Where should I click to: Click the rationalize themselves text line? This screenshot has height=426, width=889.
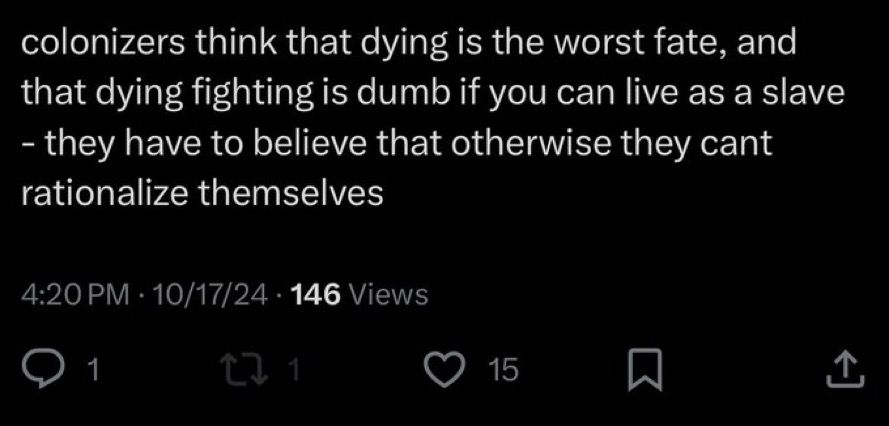coord(202,194)
